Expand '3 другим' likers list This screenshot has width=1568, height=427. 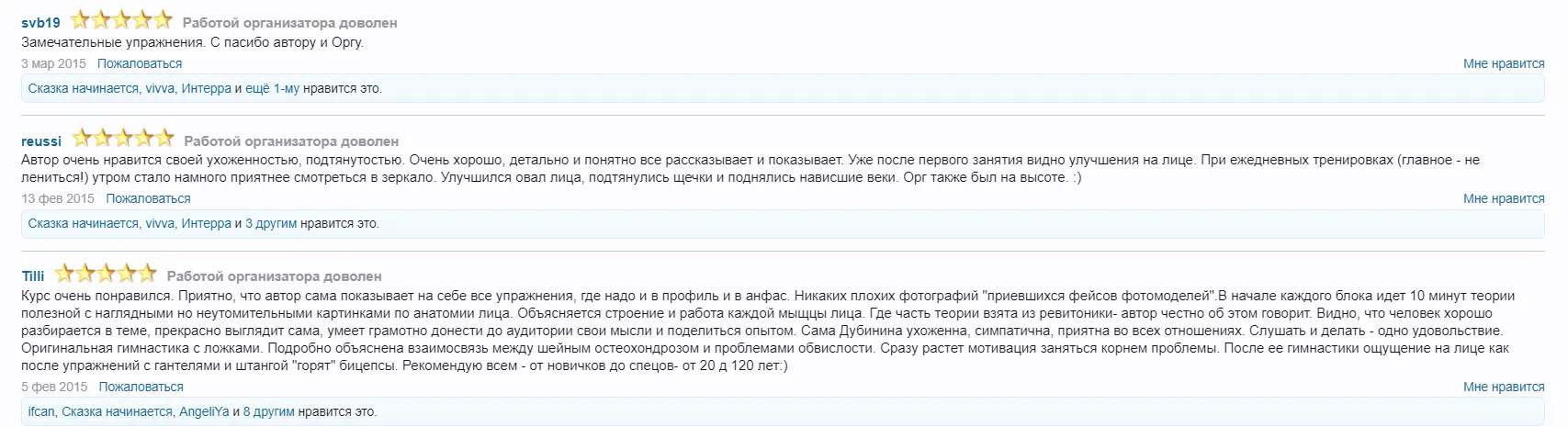271,223
